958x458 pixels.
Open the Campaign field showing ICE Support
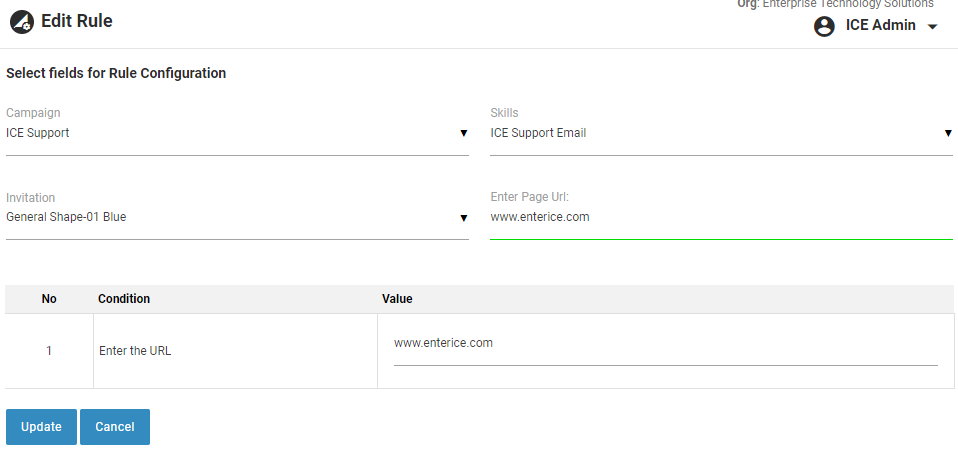coord(230,133)
